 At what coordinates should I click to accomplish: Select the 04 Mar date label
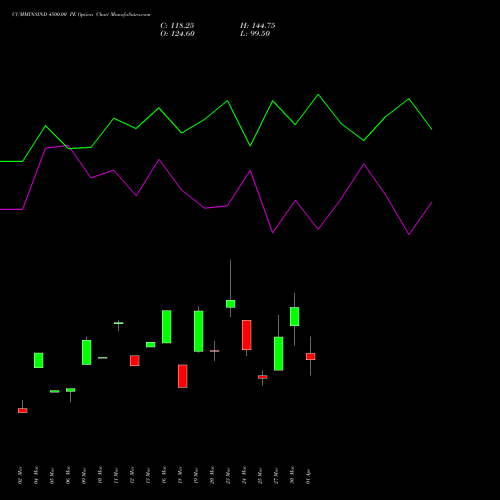36,475
